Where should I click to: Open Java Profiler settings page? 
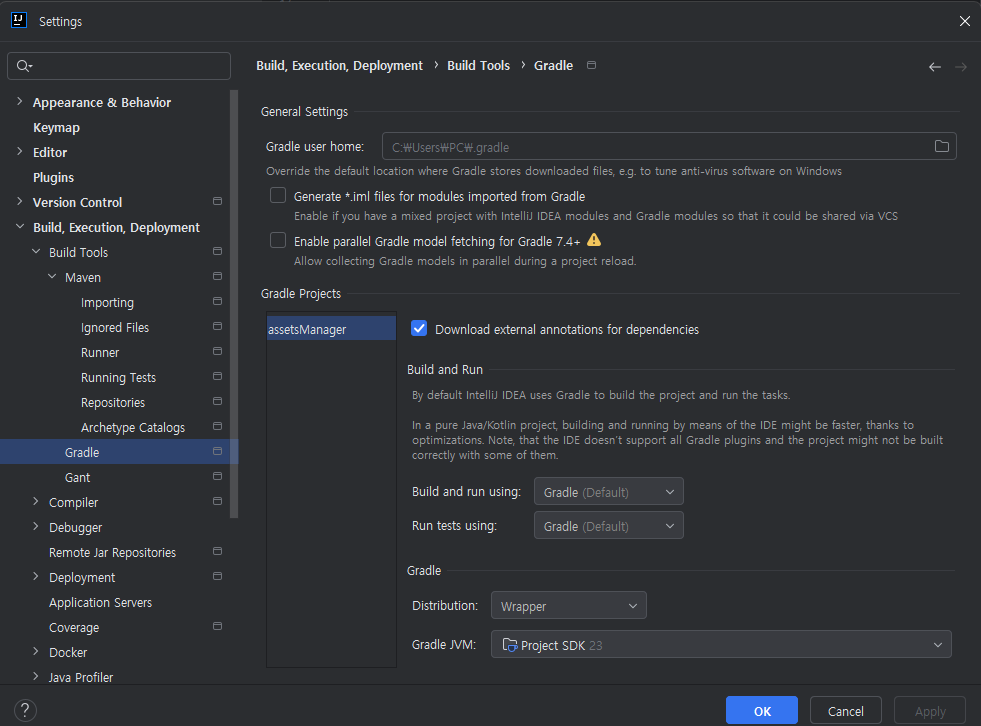coord(81,677)
